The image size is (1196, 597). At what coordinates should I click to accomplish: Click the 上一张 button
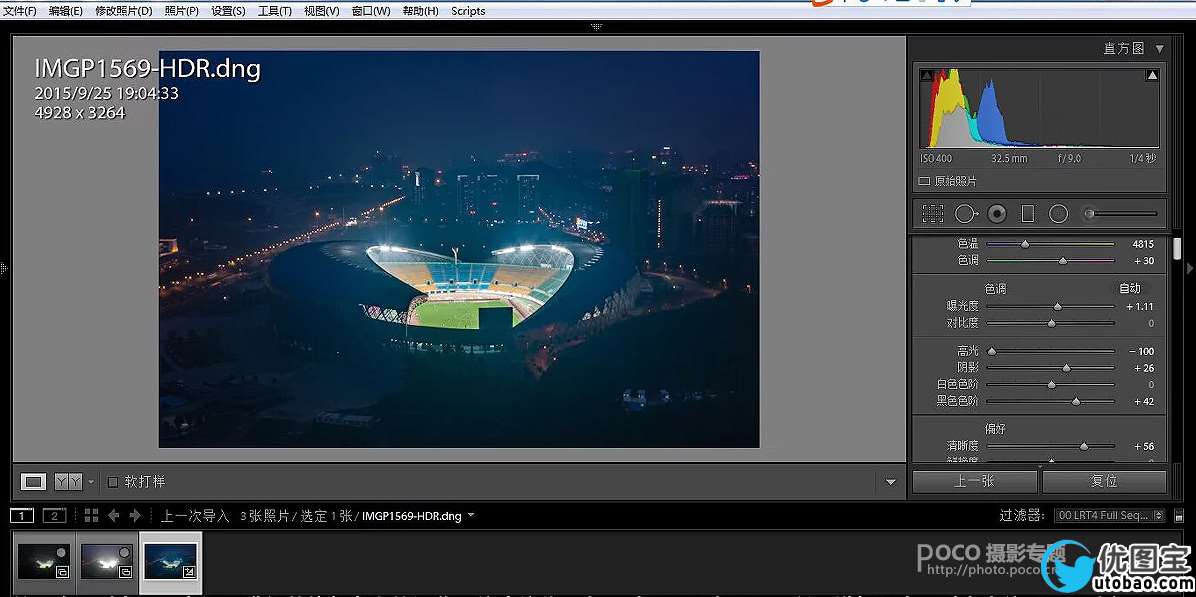pos(974,481)
